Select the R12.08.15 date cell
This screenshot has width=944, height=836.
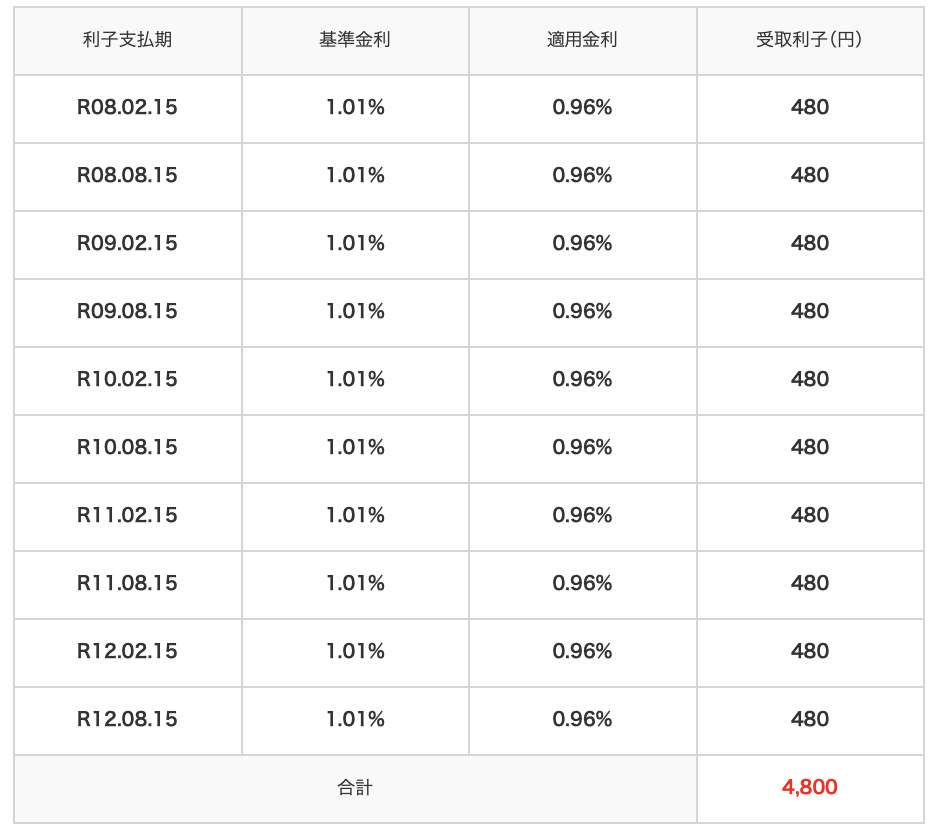tap(127, 719)
